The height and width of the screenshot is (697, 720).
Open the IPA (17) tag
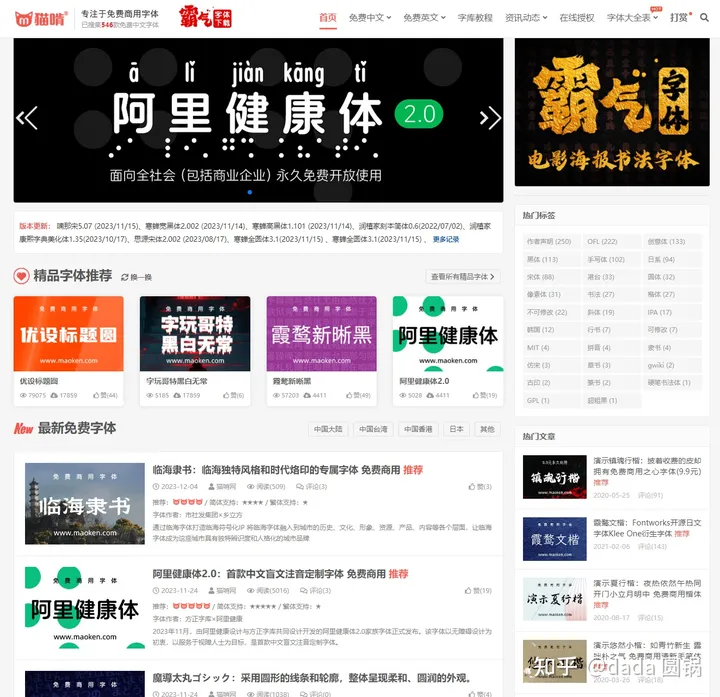click(672, 312)
